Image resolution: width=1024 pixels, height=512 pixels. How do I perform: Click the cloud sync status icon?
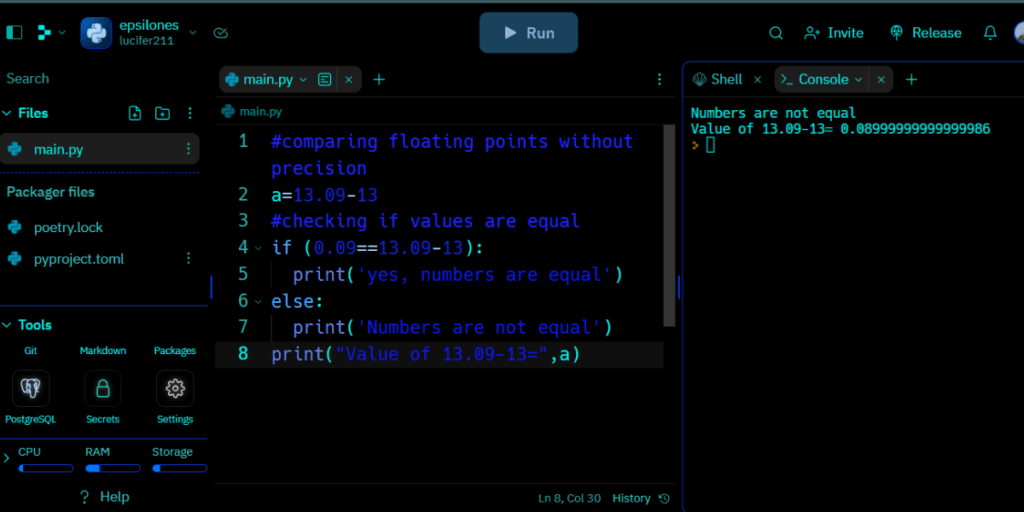[x=221, y=33]
